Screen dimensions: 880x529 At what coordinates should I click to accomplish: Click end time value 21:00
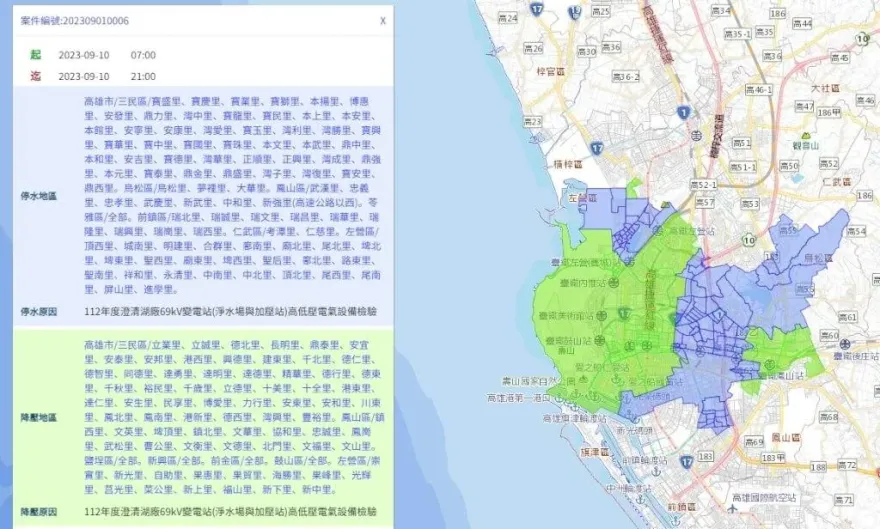(x=143, y=76)
